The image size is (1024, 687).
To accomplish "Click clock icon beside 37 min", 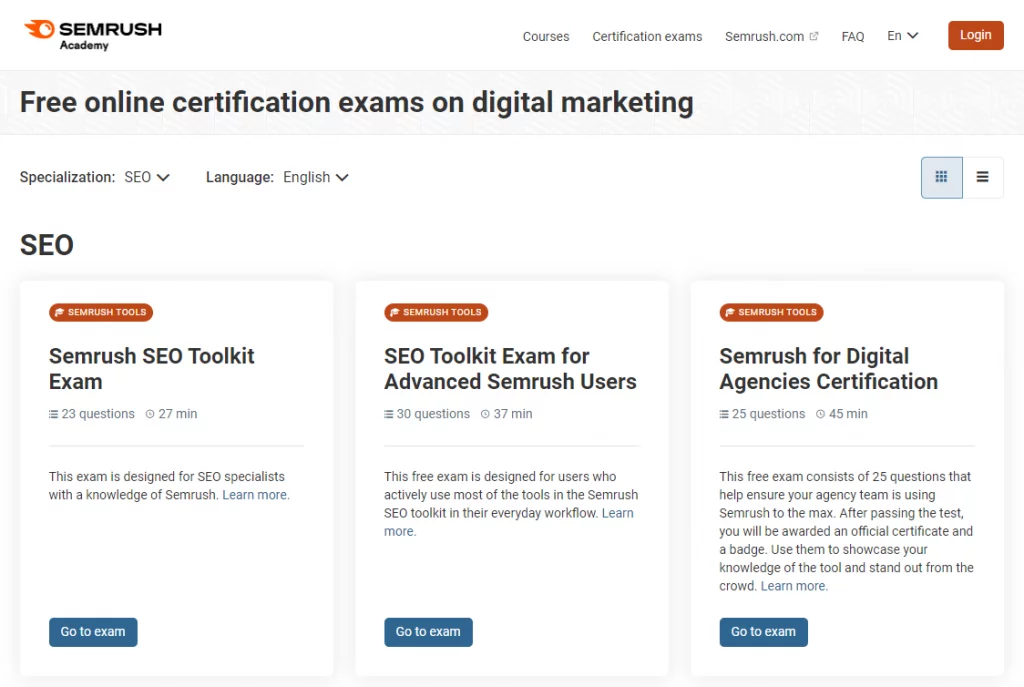I will 485,414.
